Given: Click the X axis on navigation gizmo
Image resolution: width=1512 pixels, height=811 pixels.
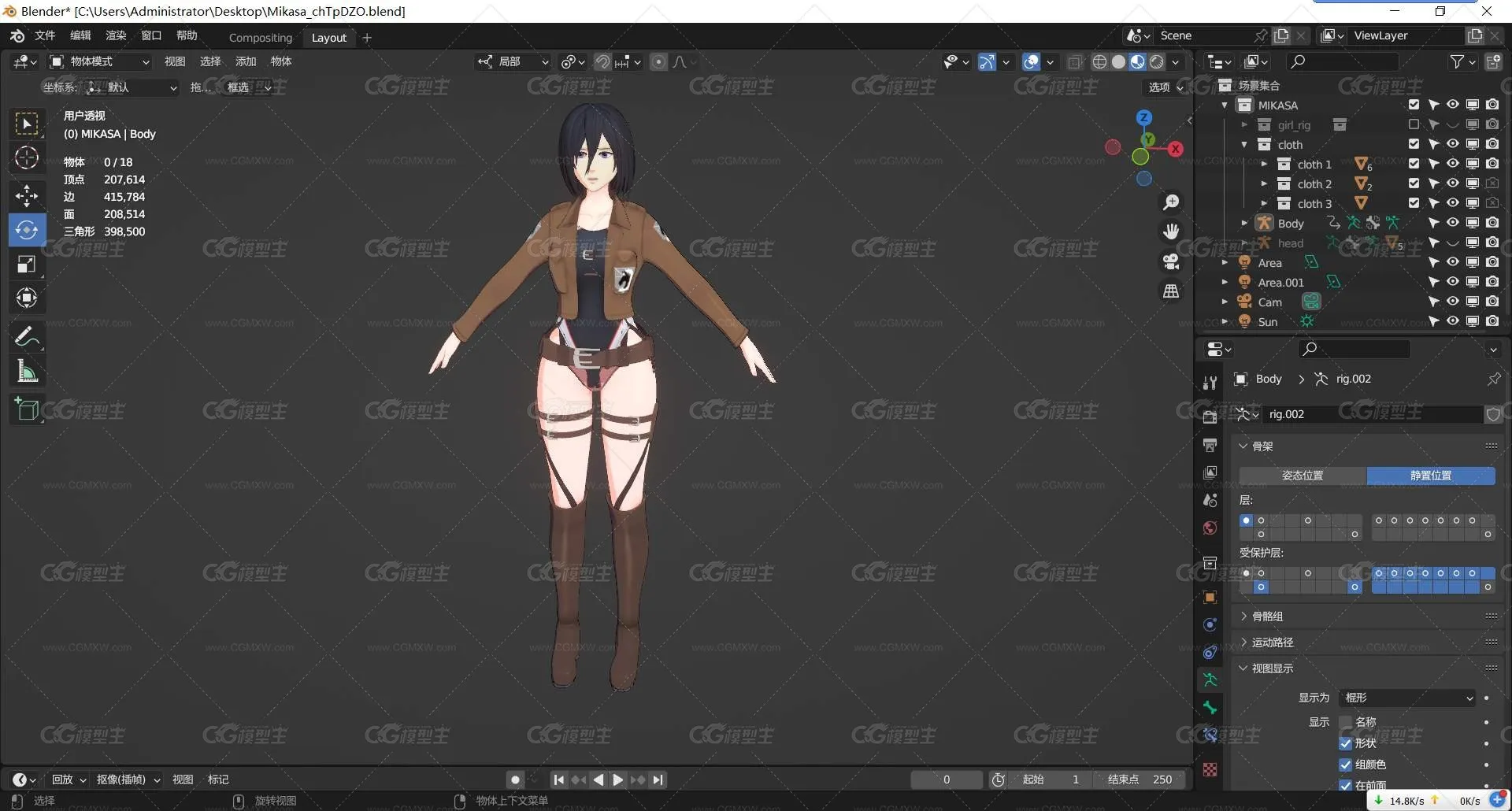Looking at the screenshot, I should pyautogui.click(x=1176, y=149).
